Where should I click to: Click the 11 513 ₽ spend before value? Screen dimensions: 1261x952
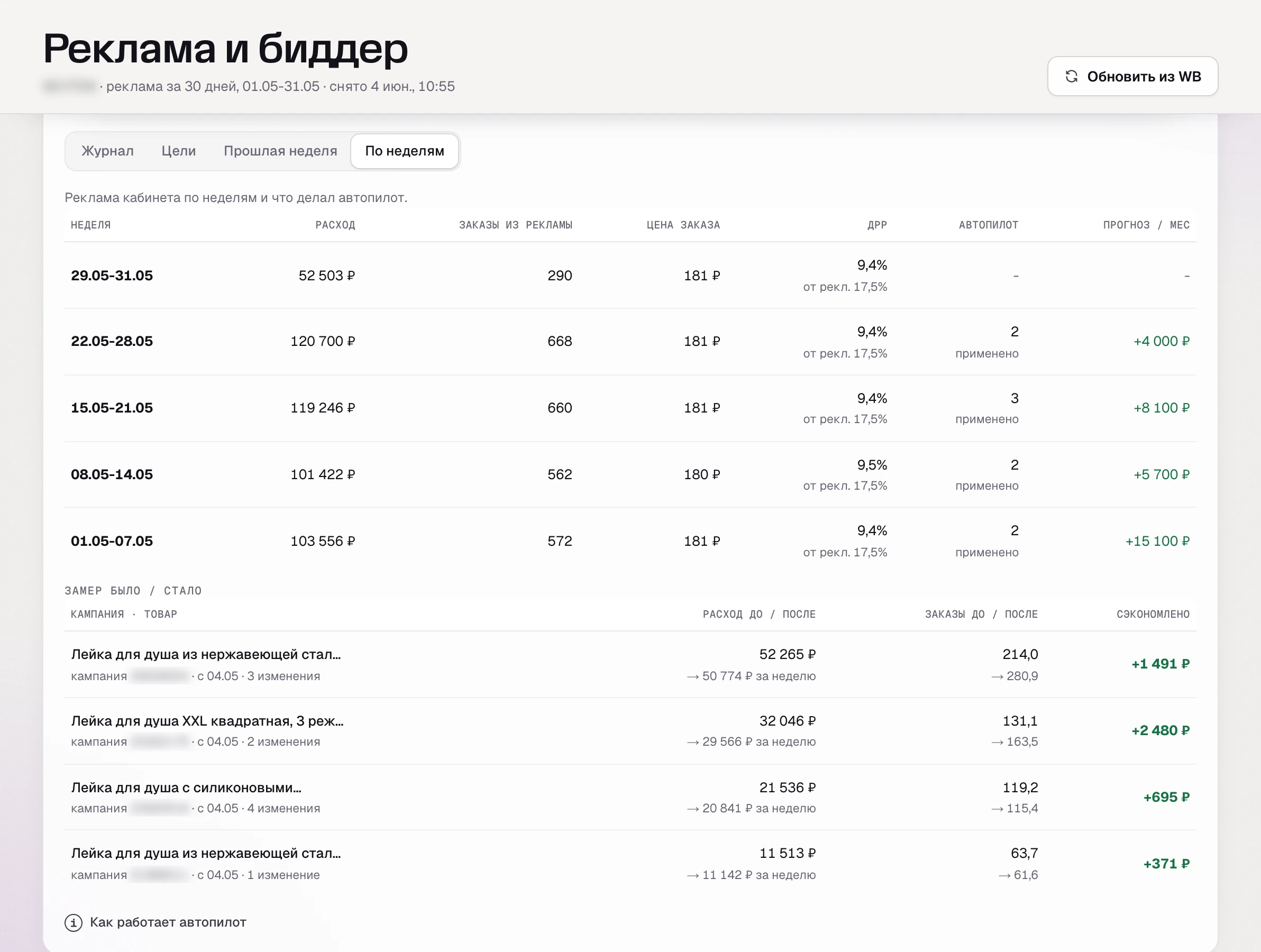787,854
